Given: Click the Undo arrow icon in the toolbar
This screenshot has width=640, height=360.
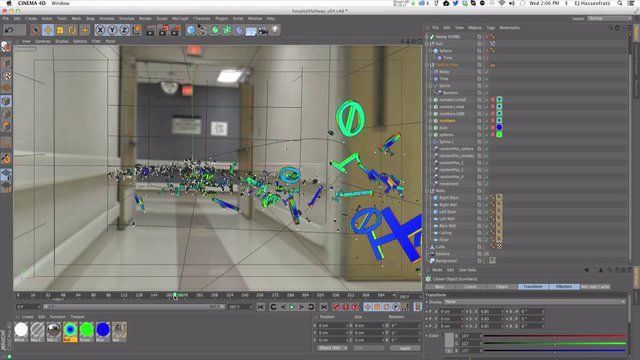Looking at the screenshot, I should 9,30.
